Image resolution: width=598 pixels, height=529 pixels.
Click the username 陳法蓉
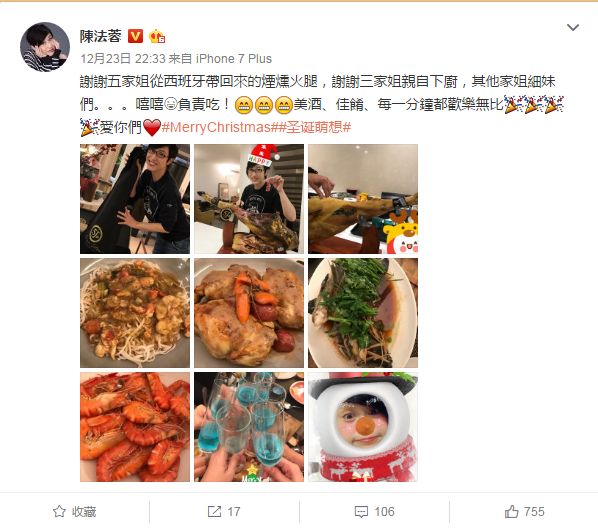point(101,36)
